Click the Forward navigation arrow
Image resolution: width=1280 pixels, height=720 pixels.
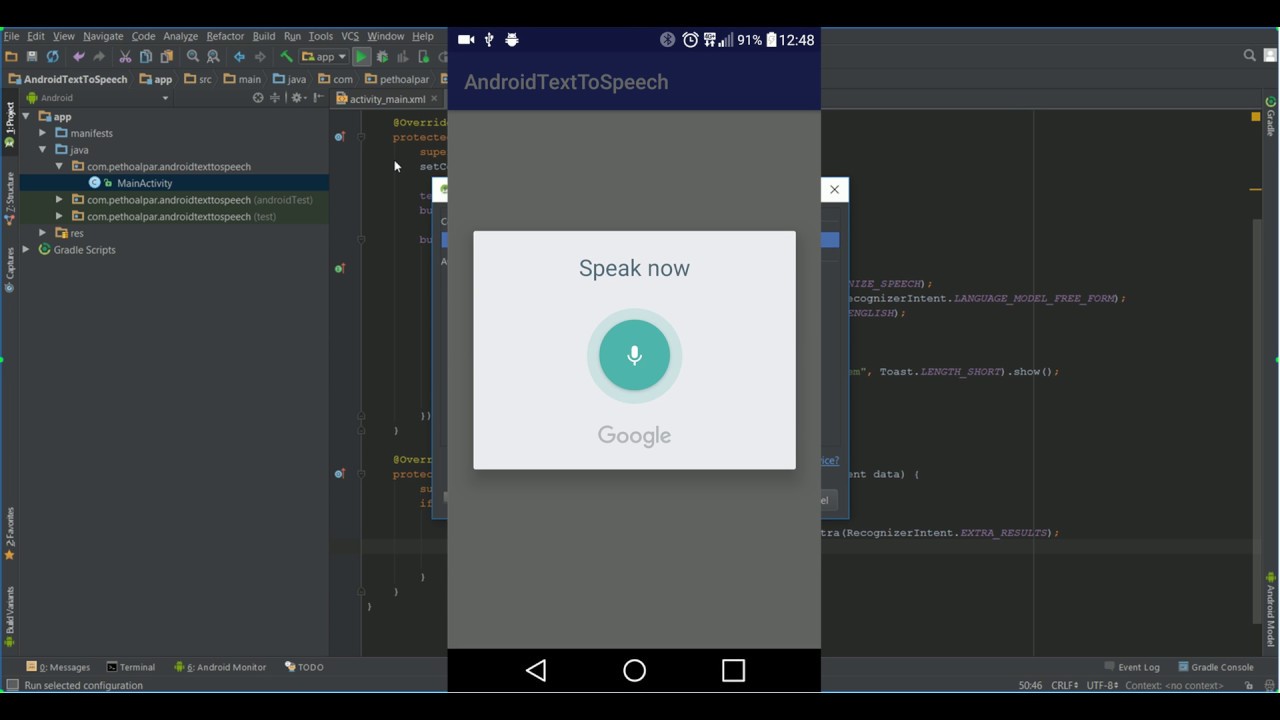260,57
